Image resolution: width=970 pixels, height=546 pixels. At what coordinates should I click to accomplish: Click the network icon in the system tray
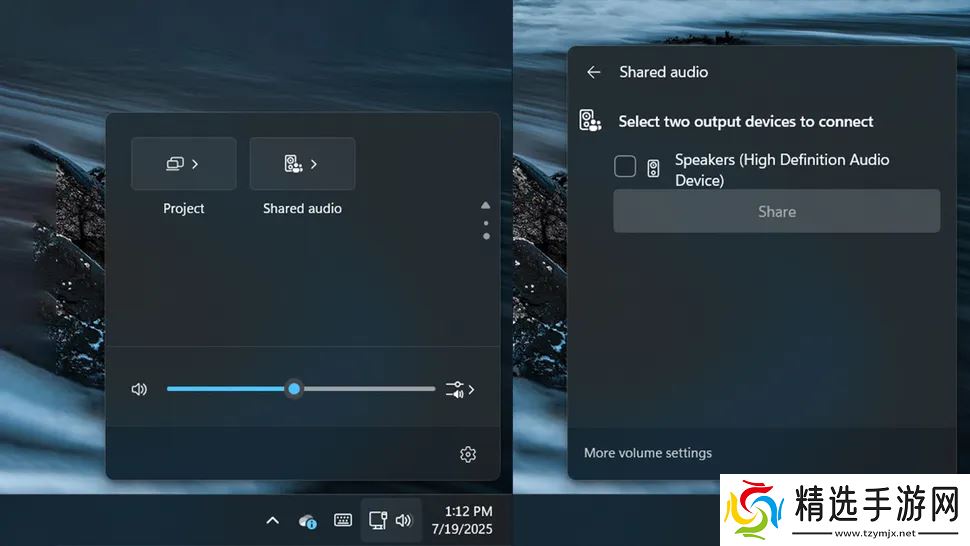coord(377,520)
